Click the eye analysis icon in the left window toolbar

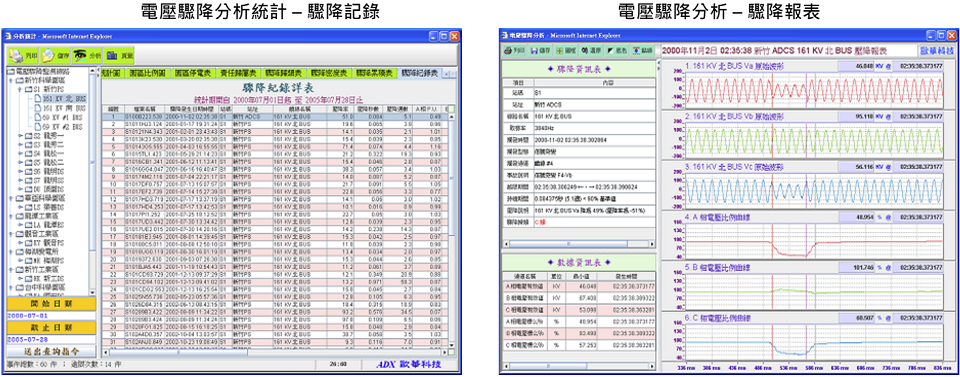[x=80, y=55]
